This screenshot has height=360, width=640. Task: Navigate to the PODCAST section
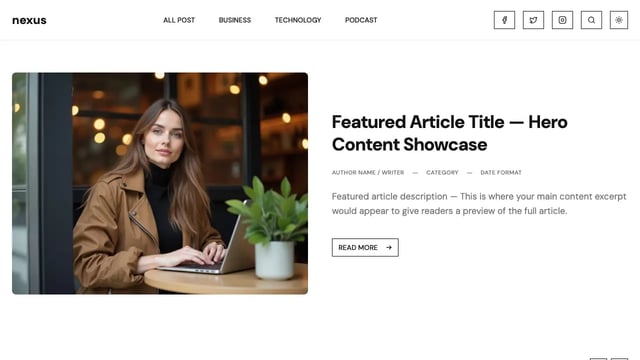tap(361, 20)
